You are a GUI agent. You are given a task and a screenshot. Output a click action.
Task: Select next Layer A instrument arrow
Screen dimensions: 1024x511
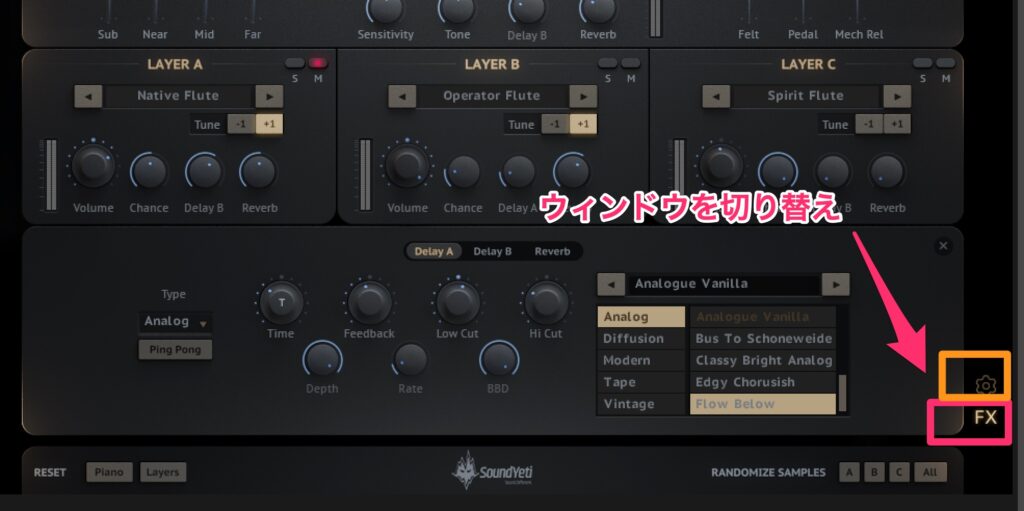pos(268,96)
